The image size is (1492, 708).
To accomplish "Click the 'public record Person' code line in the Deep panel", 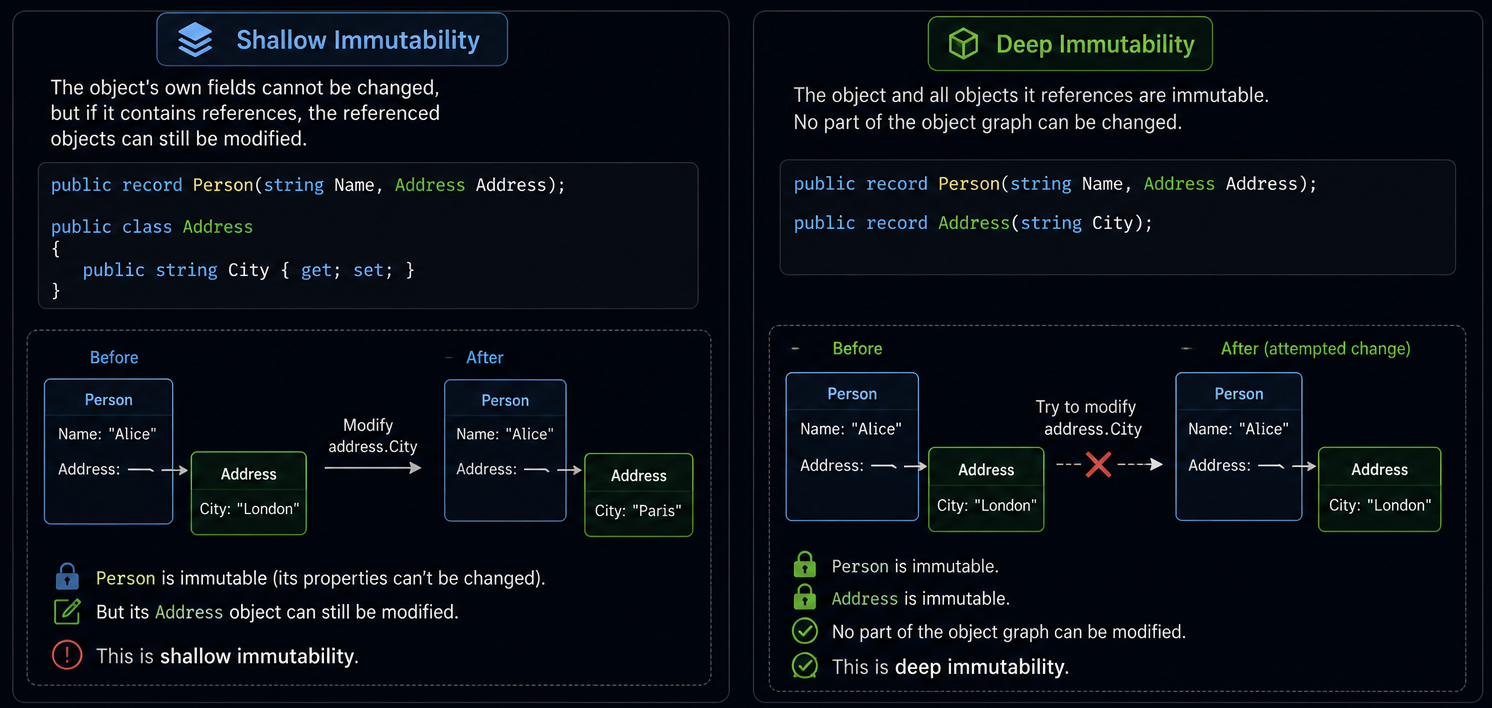I will [1056, 184].
